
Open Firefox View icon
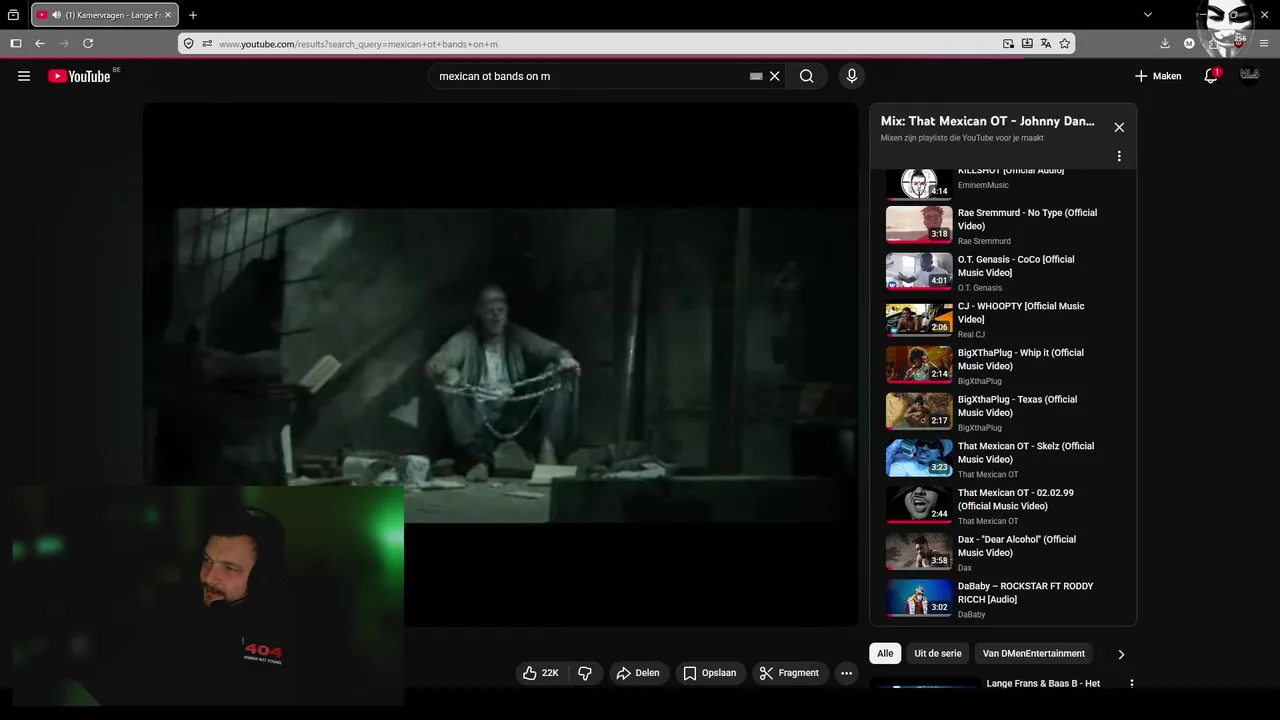13,15
